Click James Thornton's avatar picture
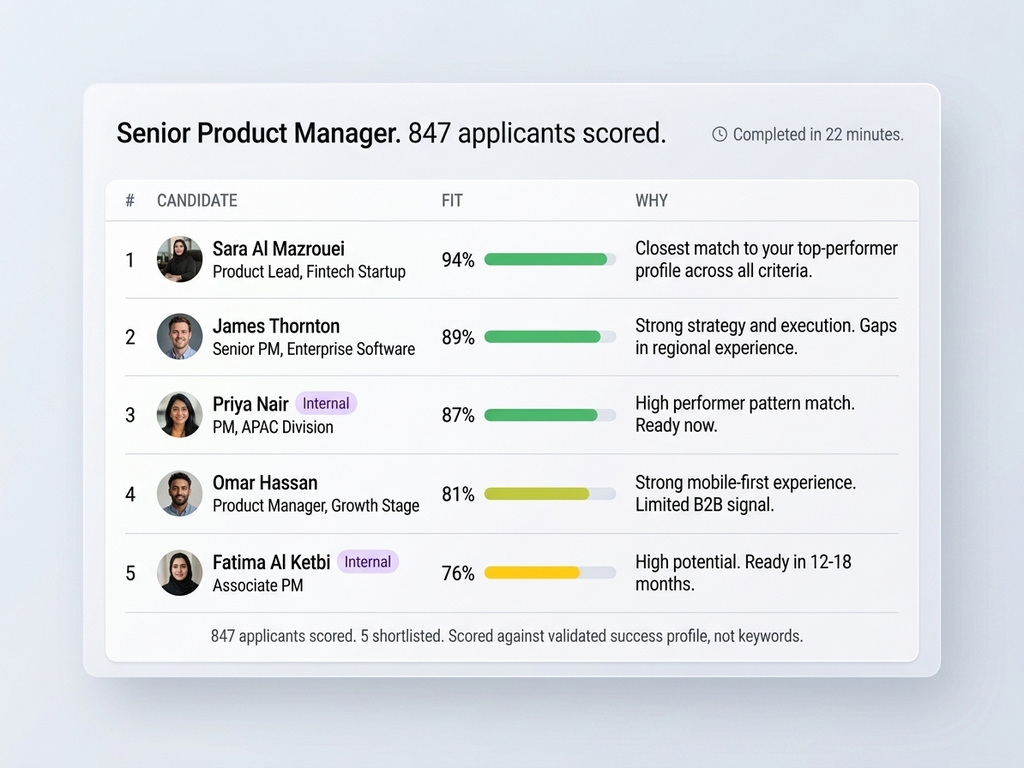 [180, 337]
